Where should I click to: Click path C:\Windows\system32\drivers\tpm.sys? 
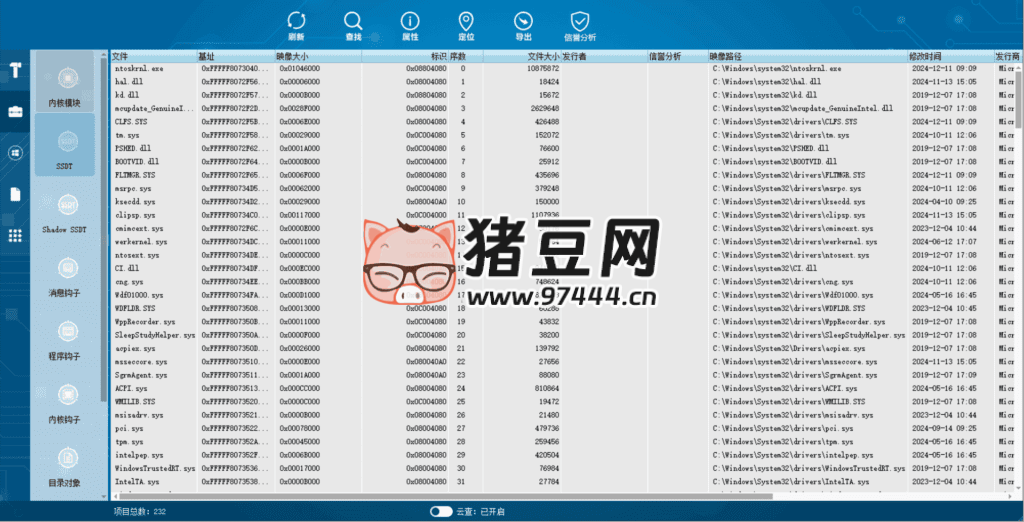click(784, 442)
